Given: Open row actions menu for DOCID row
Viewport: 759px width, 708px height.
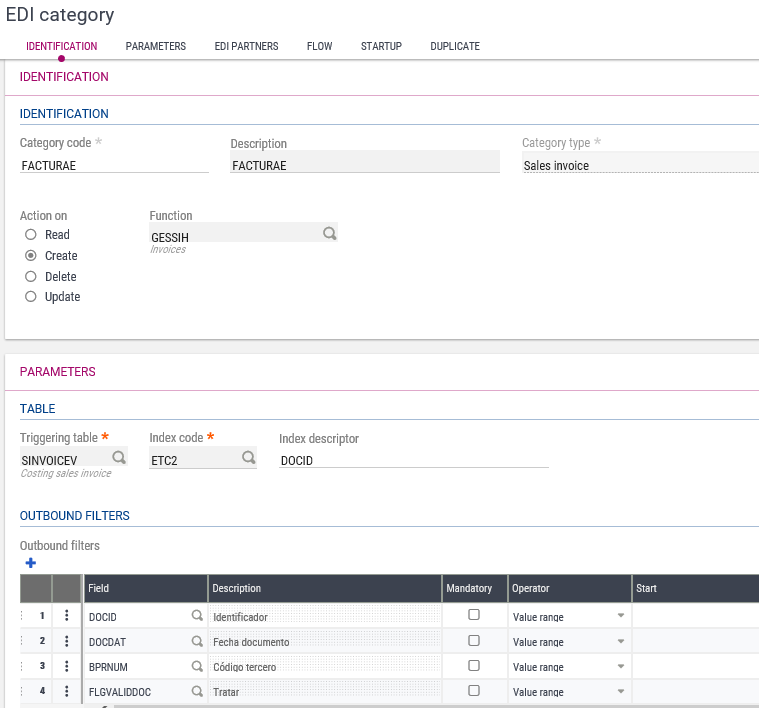Looking at the screenshot, I should coord(66,616).
